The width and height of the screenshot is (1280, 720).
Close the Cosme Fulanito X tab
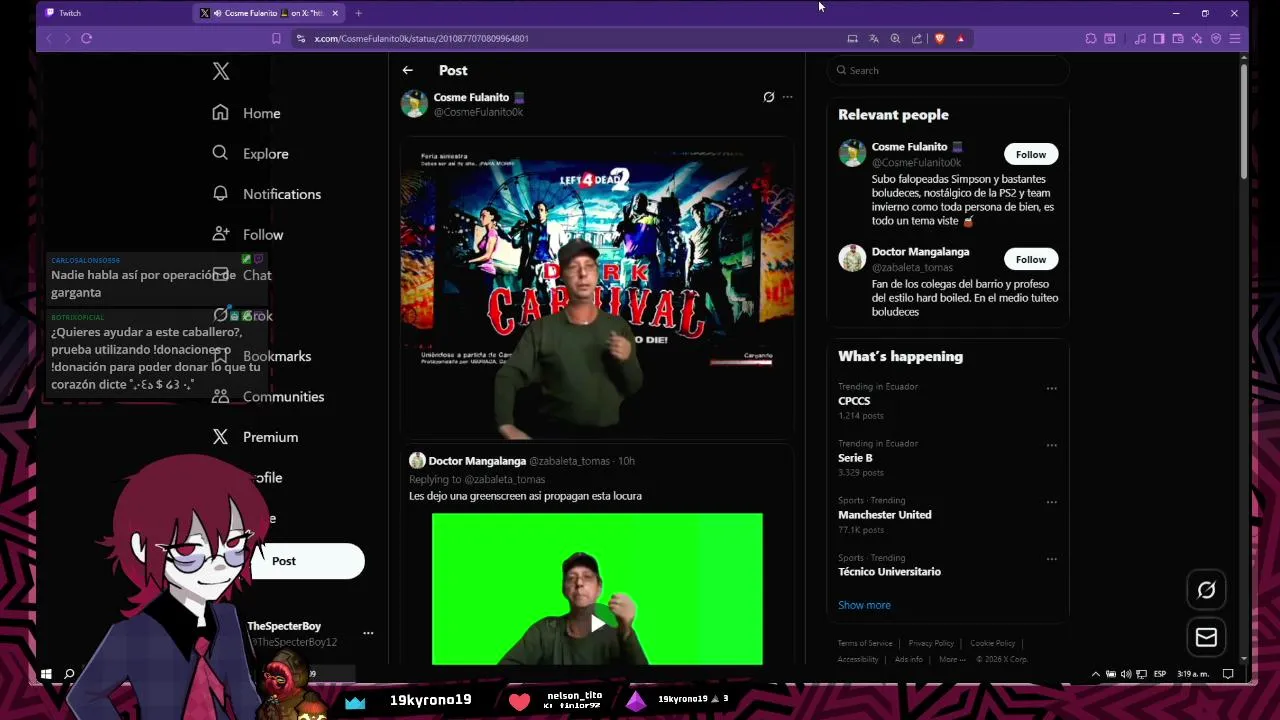pyautogui.click(x=335, y=13)
